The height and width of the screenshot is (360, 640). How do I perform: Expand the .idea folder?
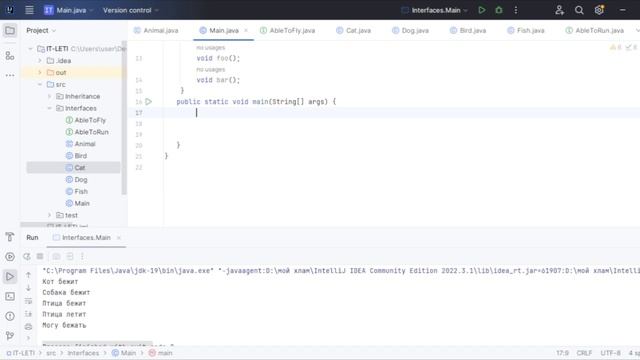point(40,60)
